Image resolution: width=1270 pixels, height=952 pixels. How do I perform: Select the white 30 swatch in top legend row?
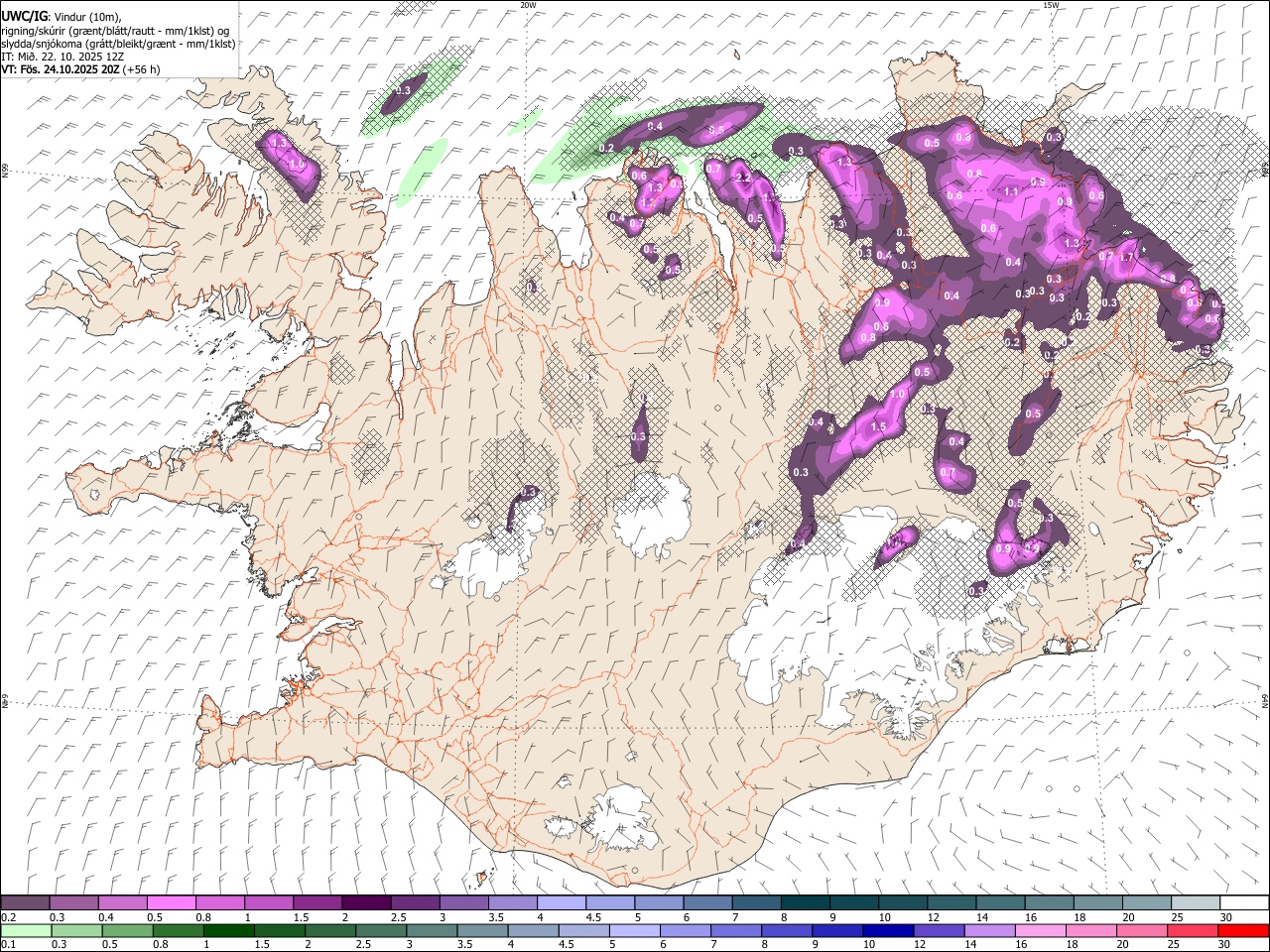coord(1245,902)
